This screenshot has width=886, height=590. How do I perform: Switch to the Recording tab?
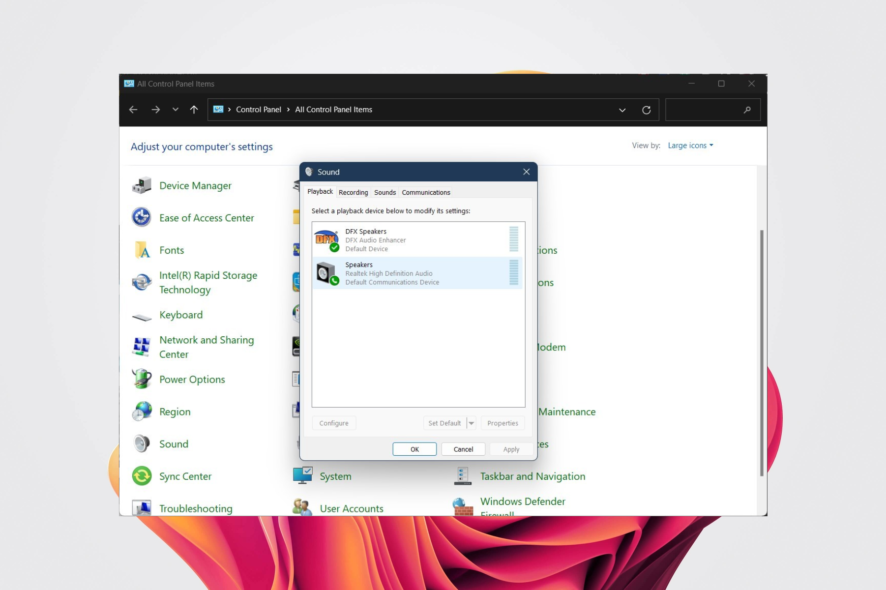point(353,192)
